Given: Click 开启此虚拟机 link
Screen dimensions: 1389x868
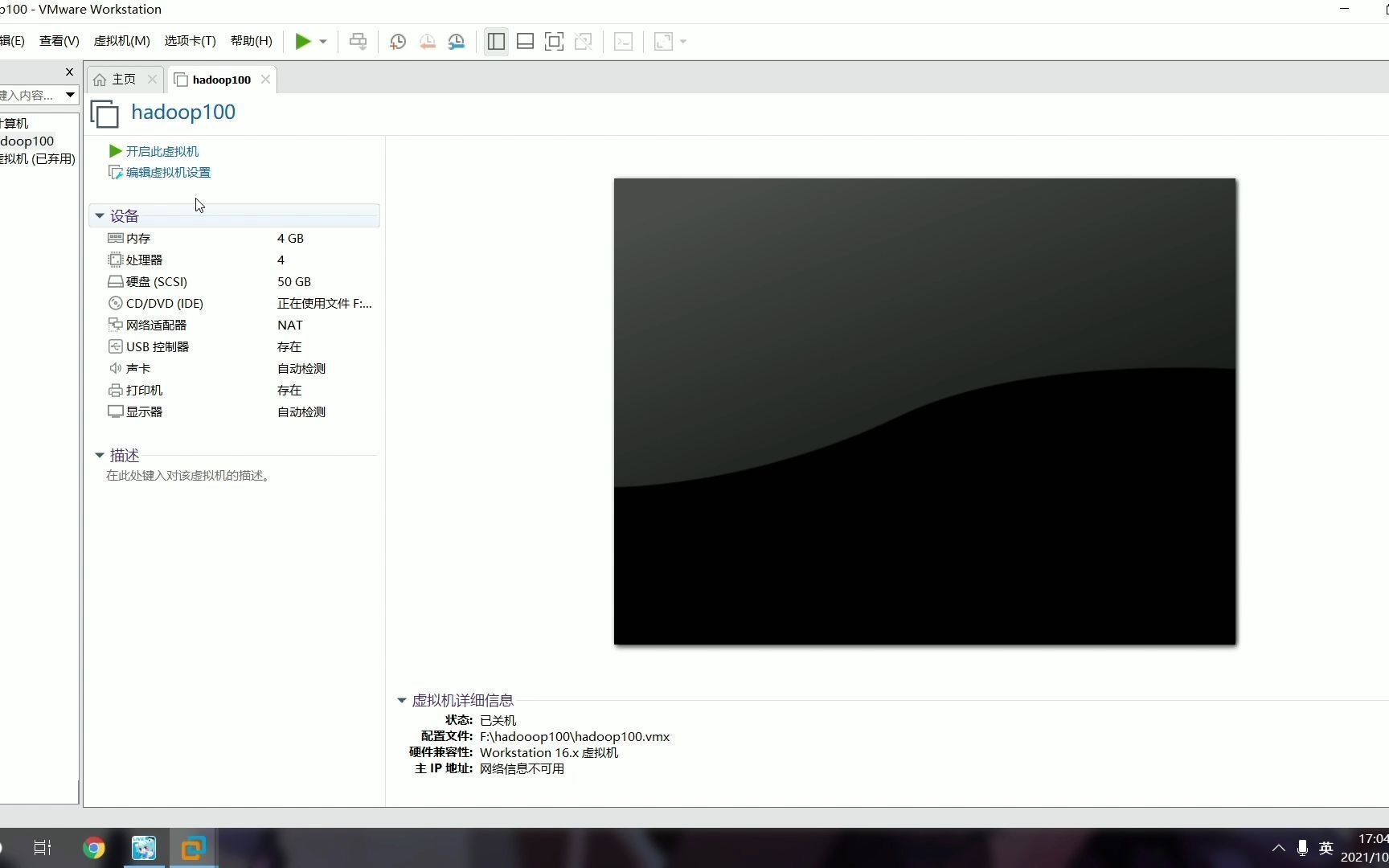Looking at the screenshot, I should [x=162, y=151].
